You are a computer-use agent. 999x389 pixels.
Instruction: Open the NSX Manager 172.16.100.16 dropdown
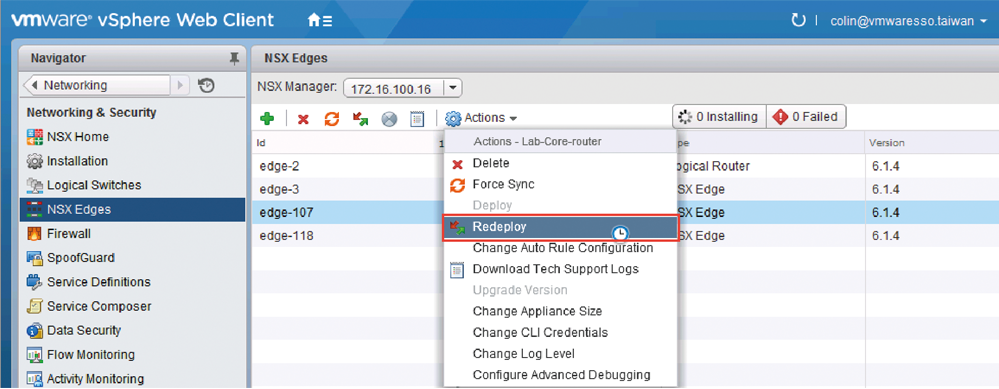tap(402, 88)
